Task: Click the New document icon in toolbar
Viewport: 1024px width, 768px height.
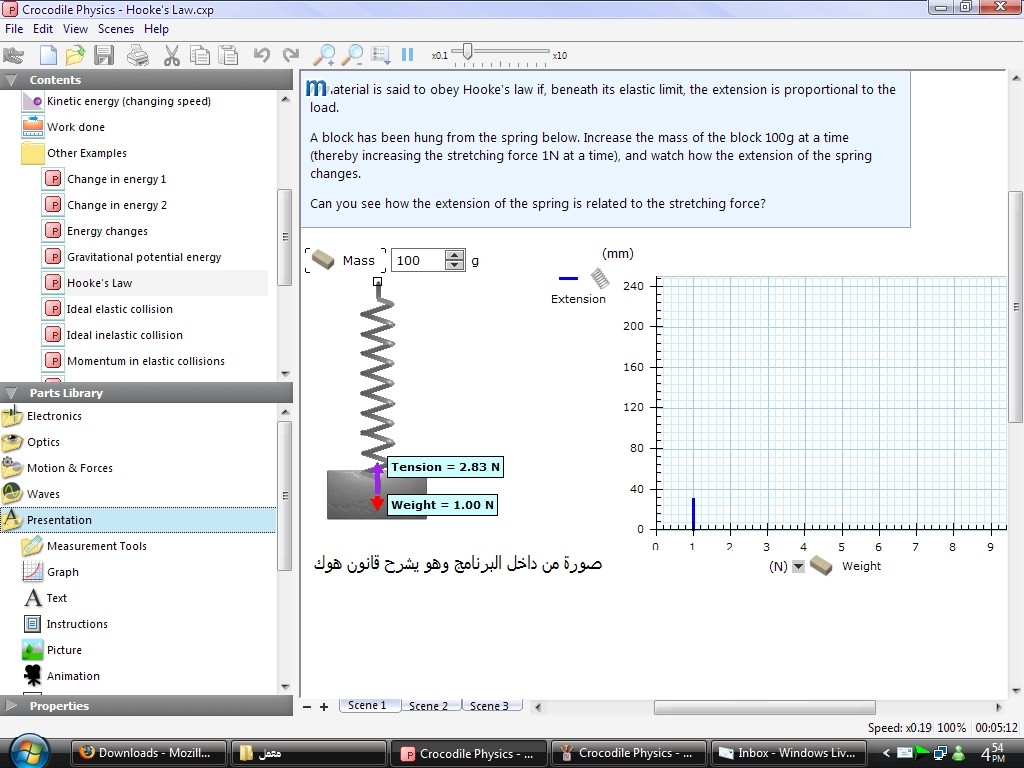Action: pos(48,56)
